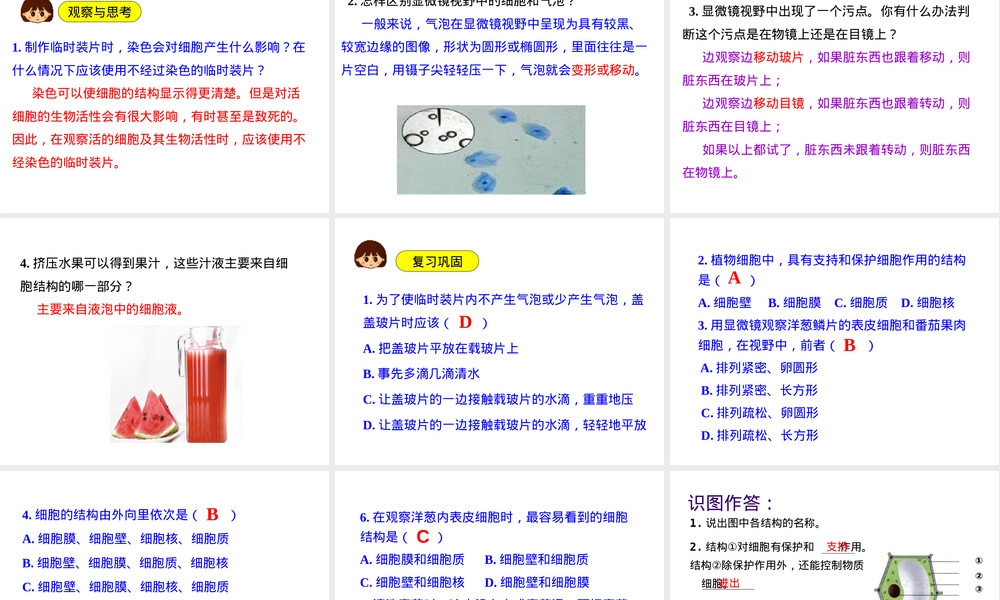The width and height of the screenshot is (1000, 600).
Task: Click red answer B in 细胞的结构由外向里 question
Action: [212, 514]
